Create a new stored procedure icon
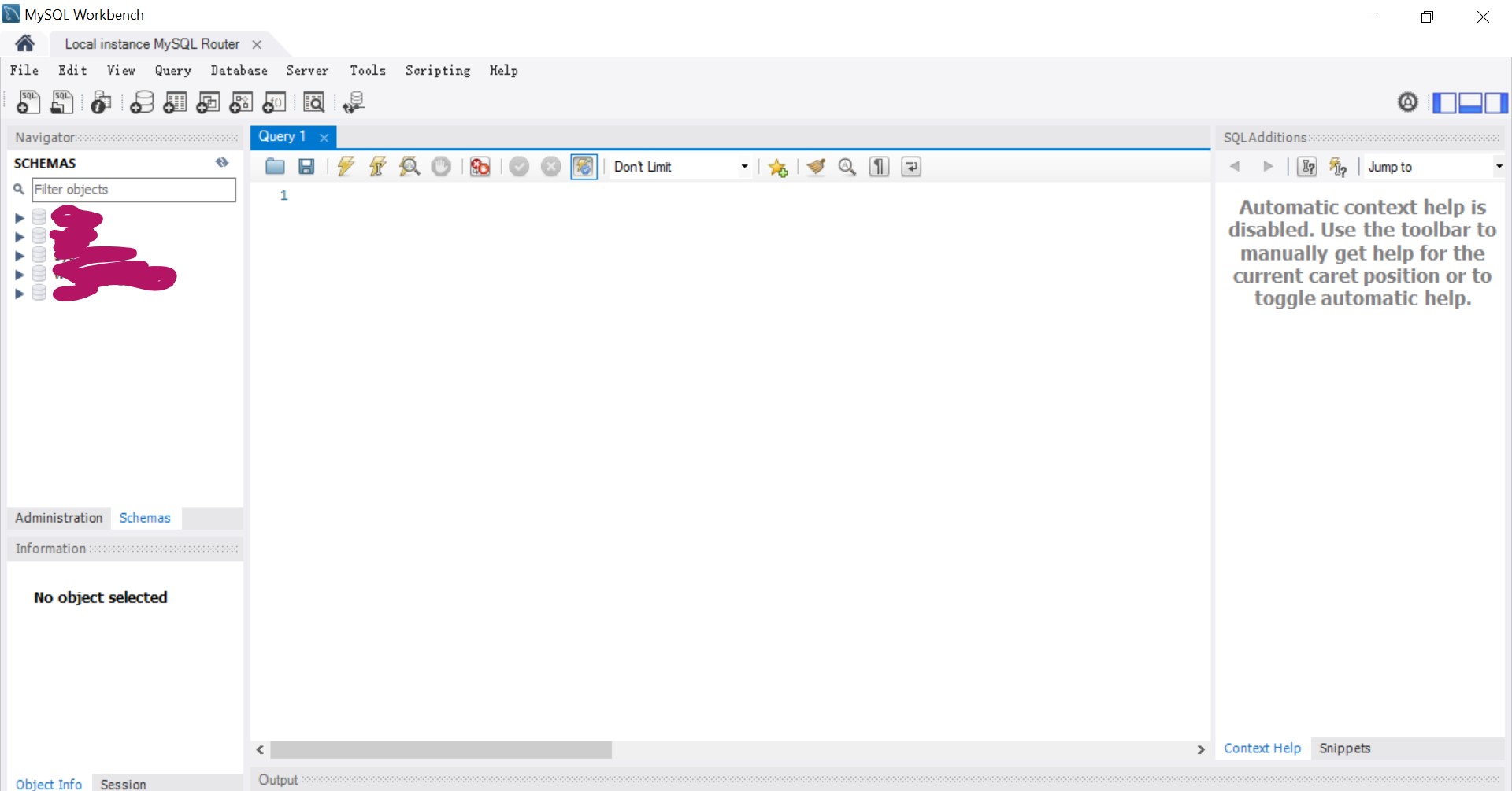Image resolution: width=1512 pixels, height=791 pixels. pyautogui.click(x=241, y=102)
